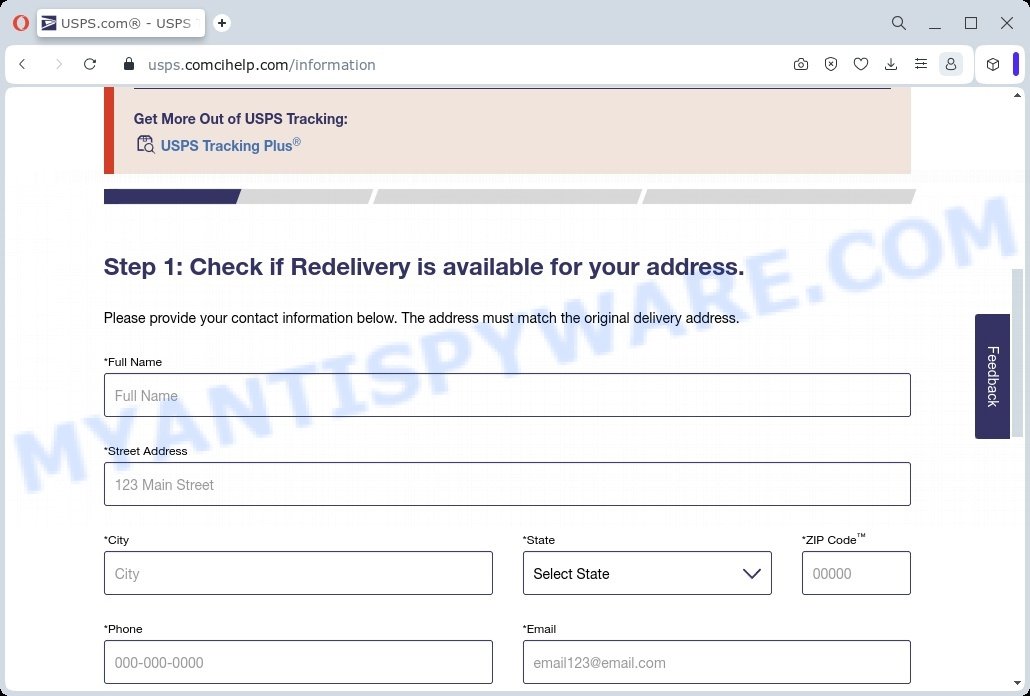Viewport: 1030px width, 696px height.
Task: Maximize the browser window
Action: point(971,23)
